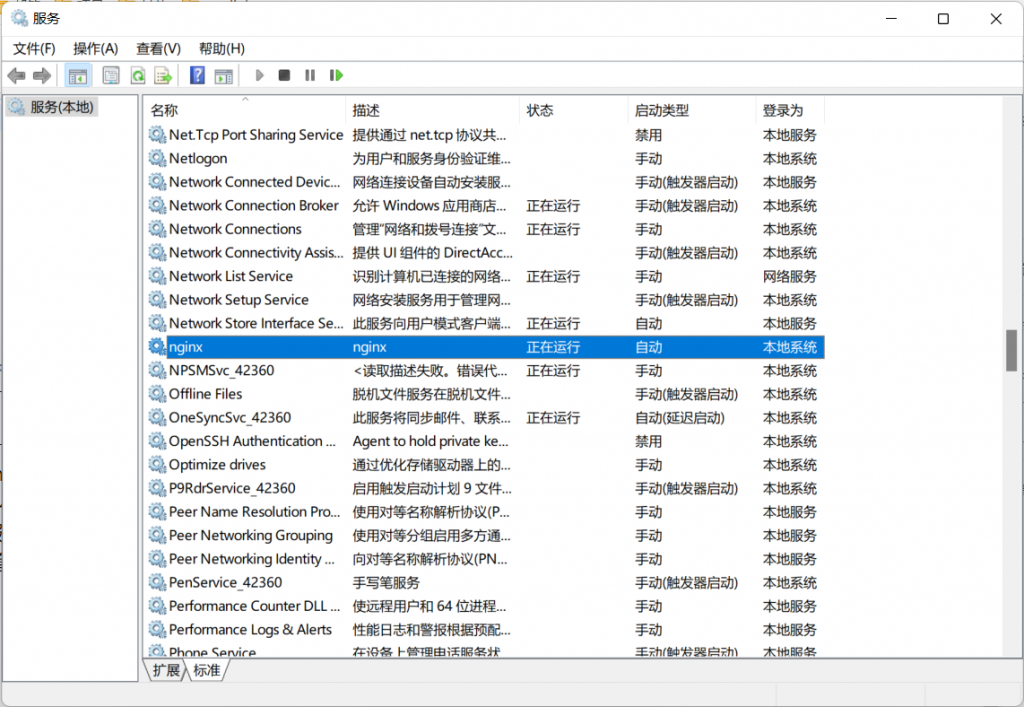Screen dimensions: 1024x707
Task: Open Help via blue question mark icon
Action: [x=197, y=75]
